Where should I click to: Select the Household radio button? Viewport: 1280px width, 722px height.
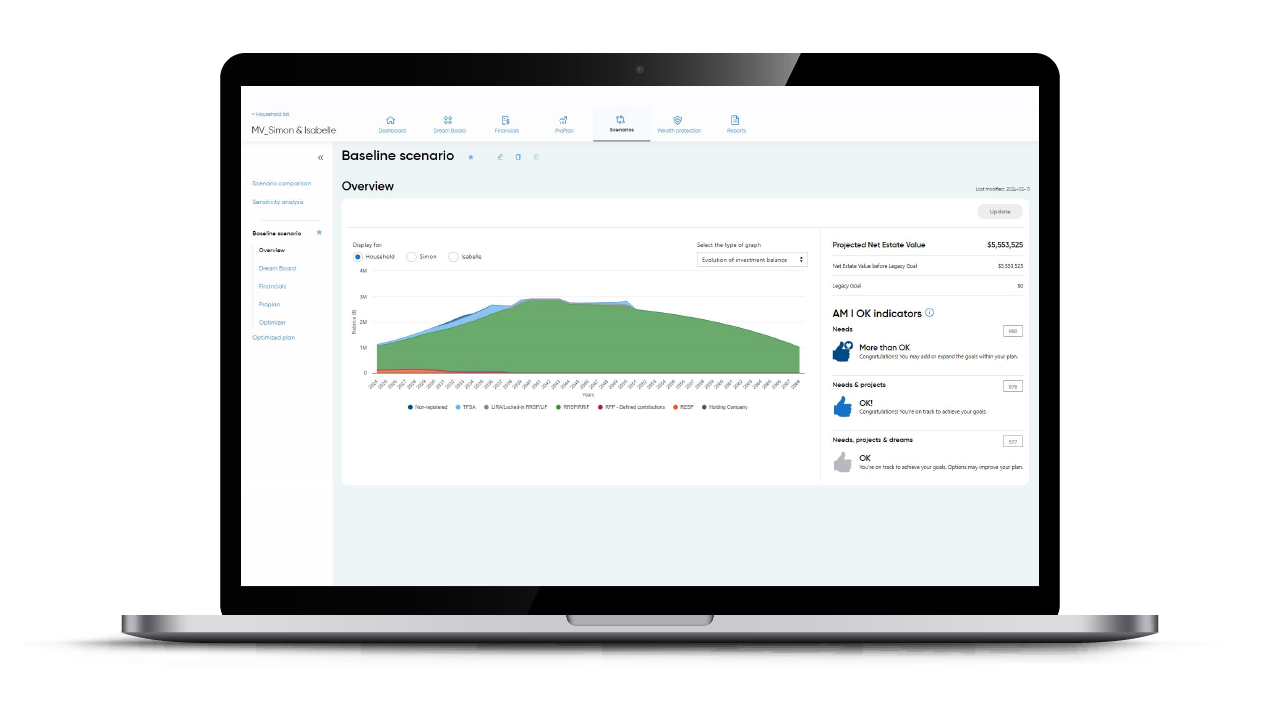point(358,257)
